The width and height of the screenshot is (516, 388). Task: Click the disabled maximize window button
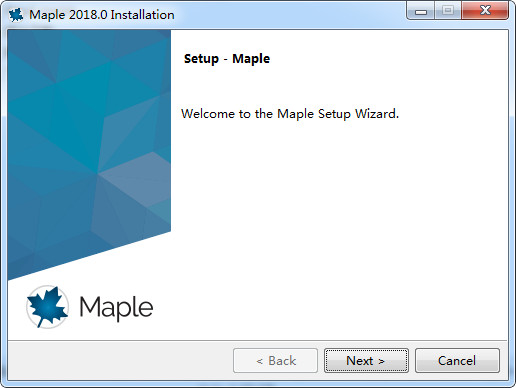pyautogui.click(x=448, y=11)
